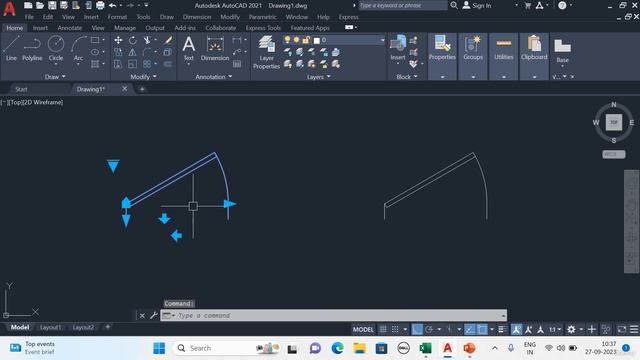This screenshot has height=360, width=640.
Task: Activate the Mirror tool
Action: [x=133, y=52]
